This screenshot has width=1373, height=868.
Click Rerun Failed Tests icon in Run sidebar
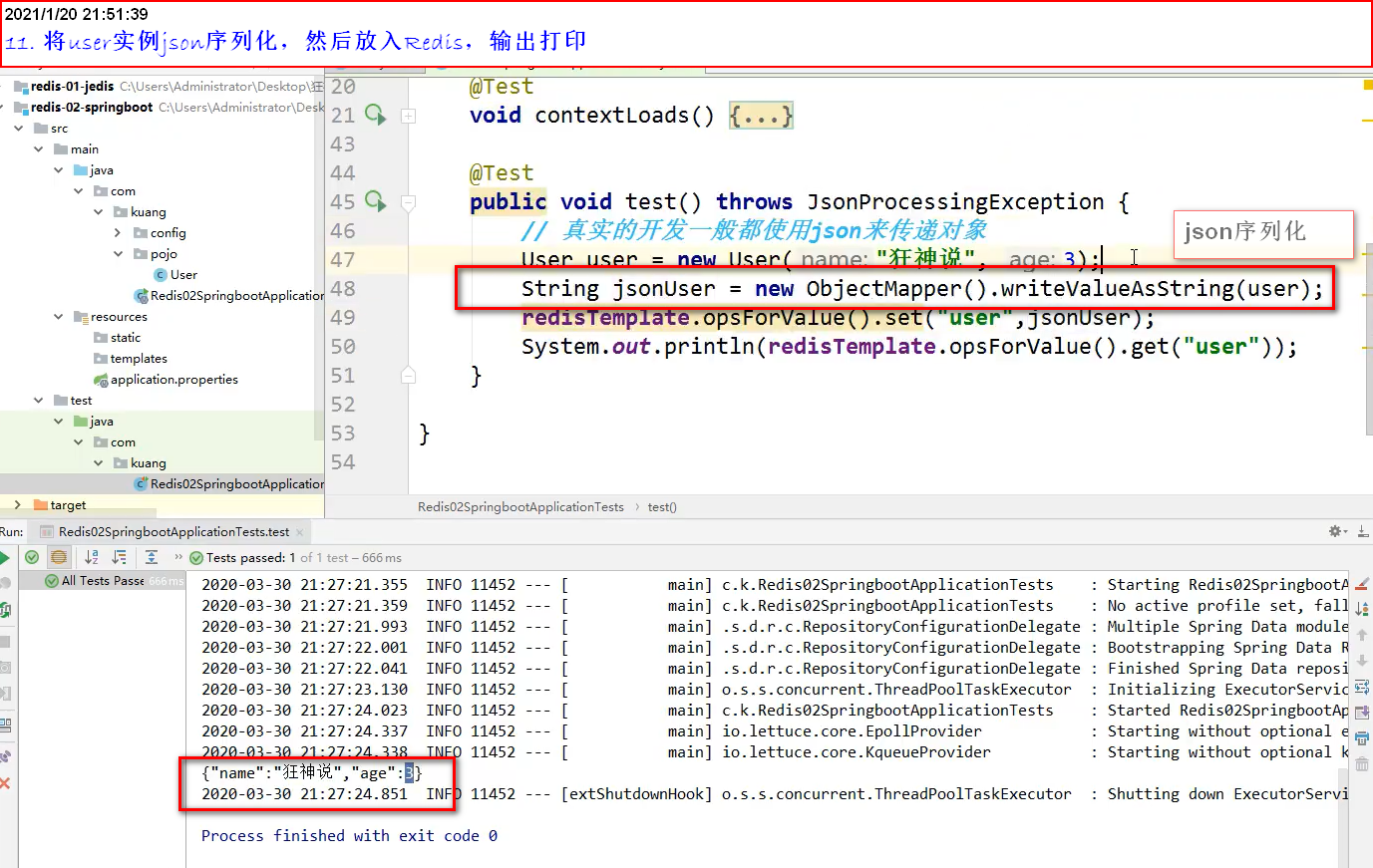pos(5,583)
